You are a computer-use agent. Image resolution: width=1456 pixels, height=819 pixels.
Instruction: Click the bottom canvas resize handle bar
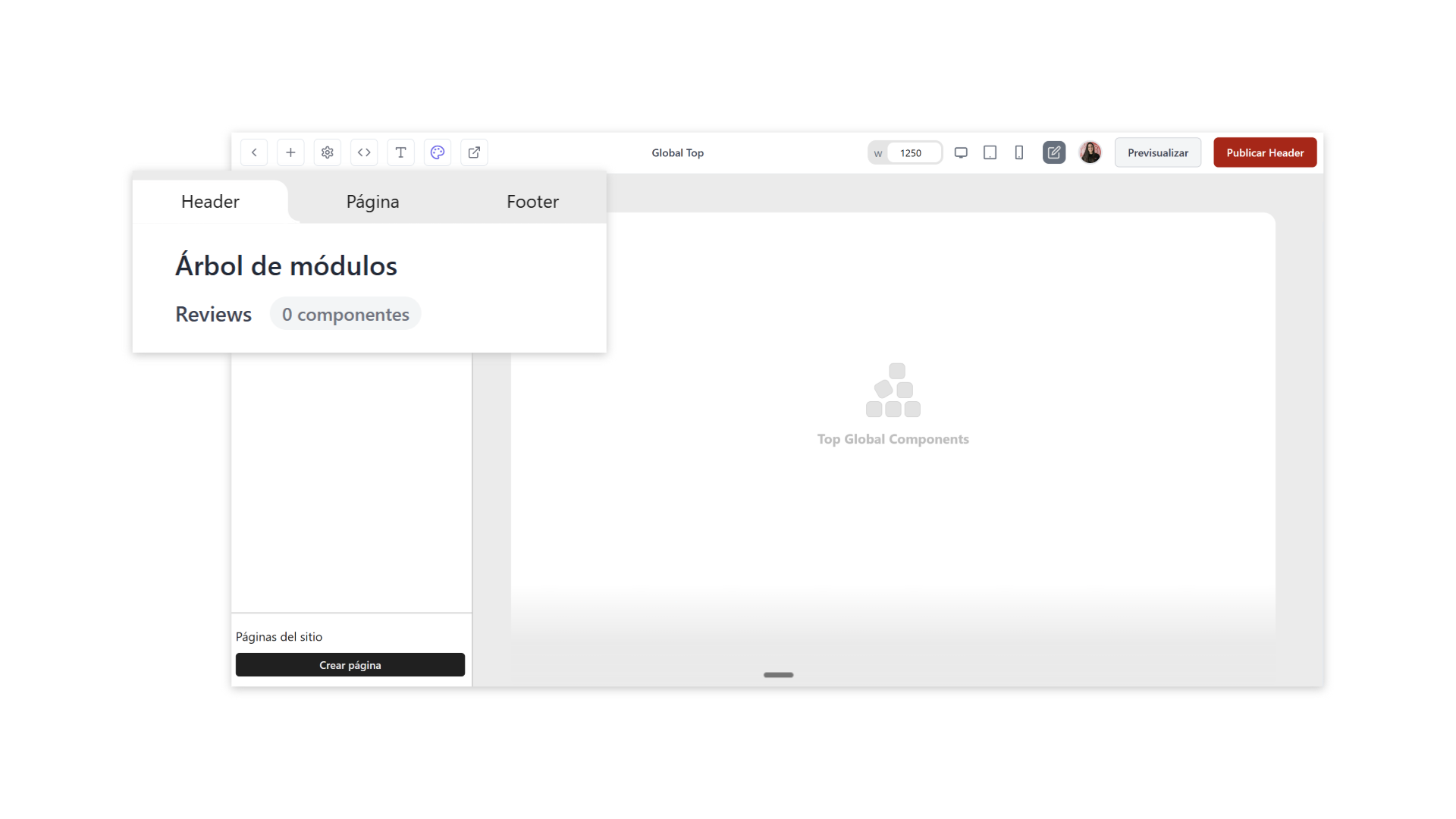(778, 675)
